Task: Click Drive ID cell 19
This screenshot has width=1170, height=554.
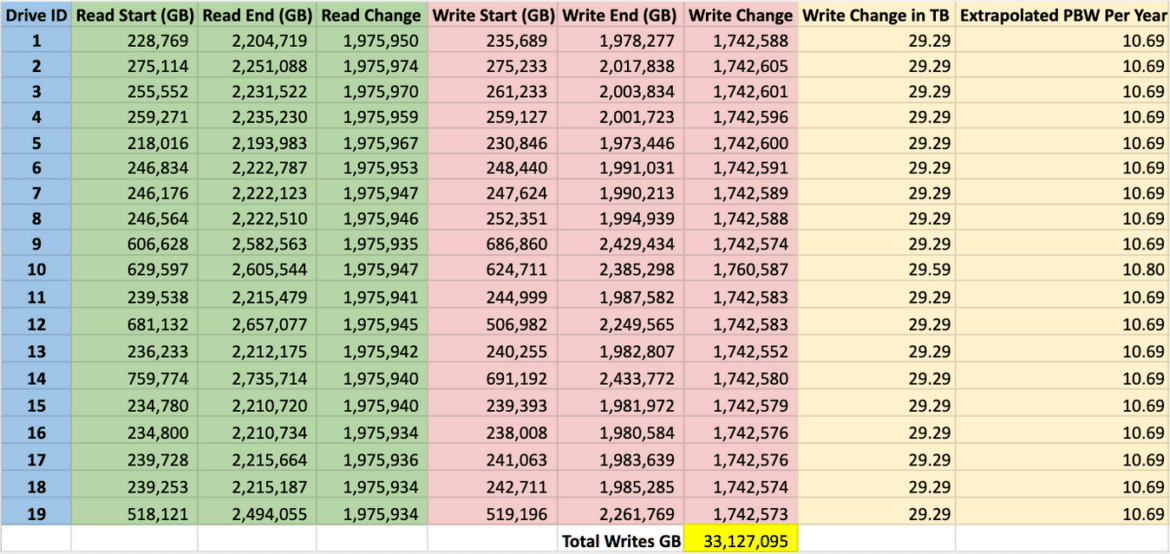Action: click(x=37, y=514)
